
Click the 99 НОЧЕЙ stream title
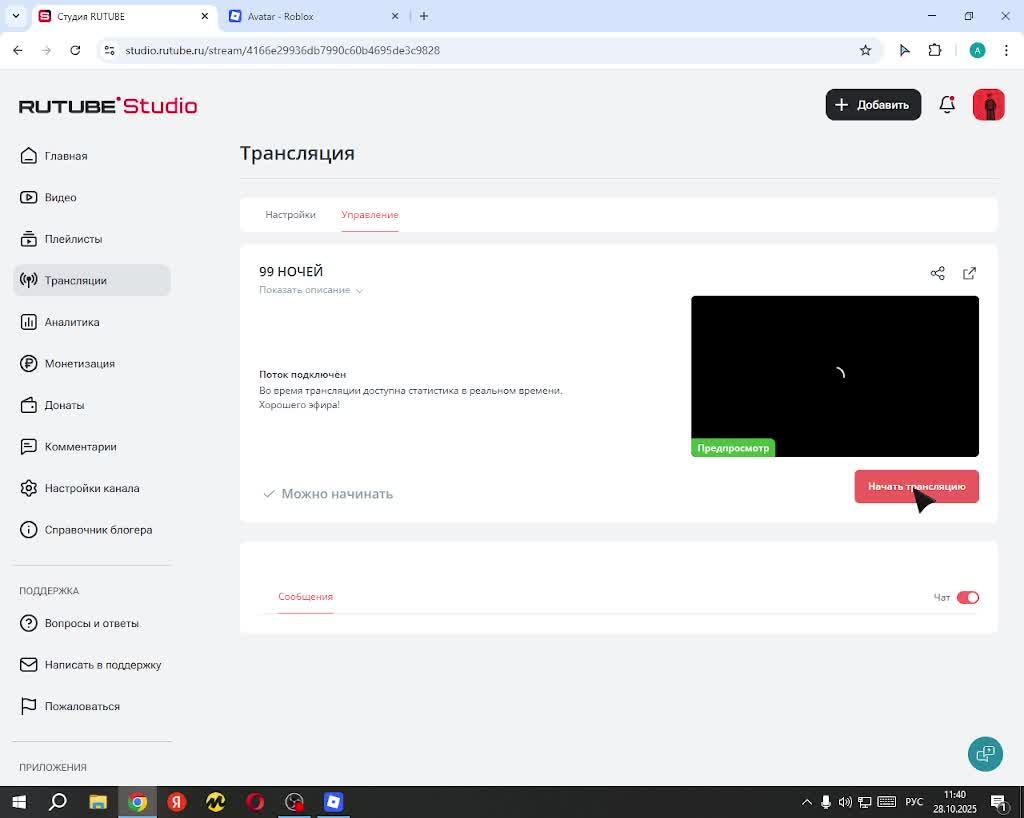pyautogui.click(x=291, y=271)
